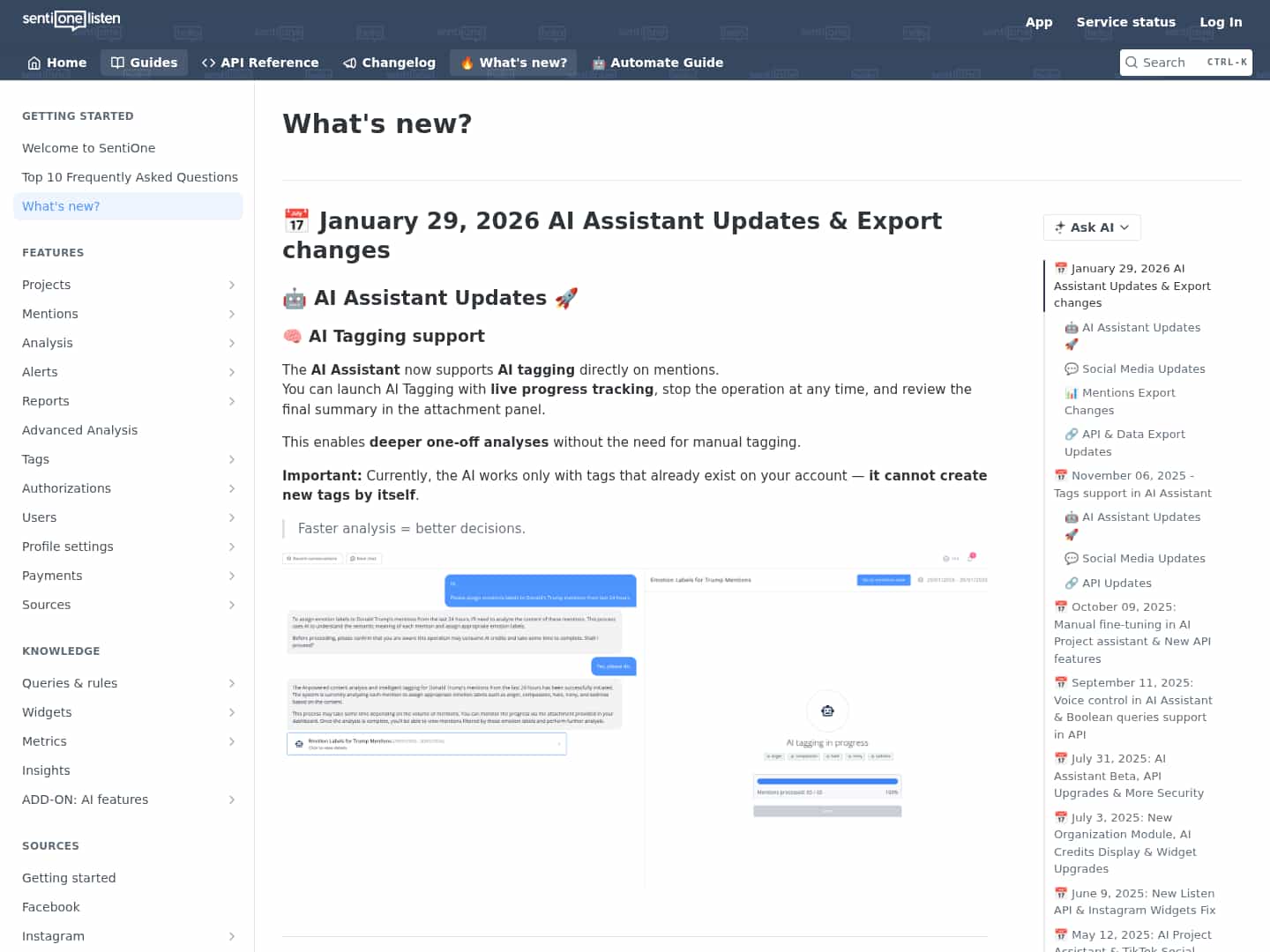Open the Ask AI dropdown
The width and height of the screenshot is (1270, 952).
click(x=1092, y=227)
